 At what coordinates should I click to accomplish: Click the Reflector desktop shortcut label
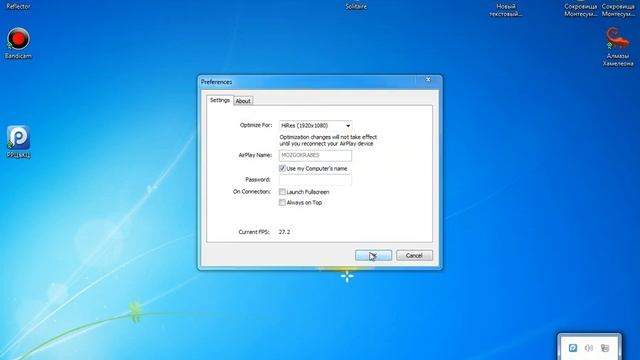(18, 7)
